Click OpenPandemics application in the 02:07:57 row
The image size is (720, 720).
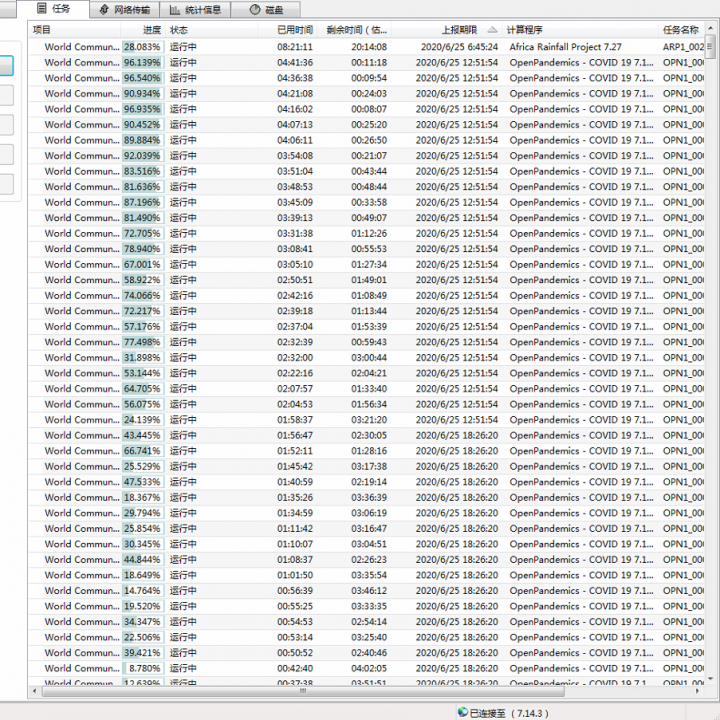pos(581,389)
